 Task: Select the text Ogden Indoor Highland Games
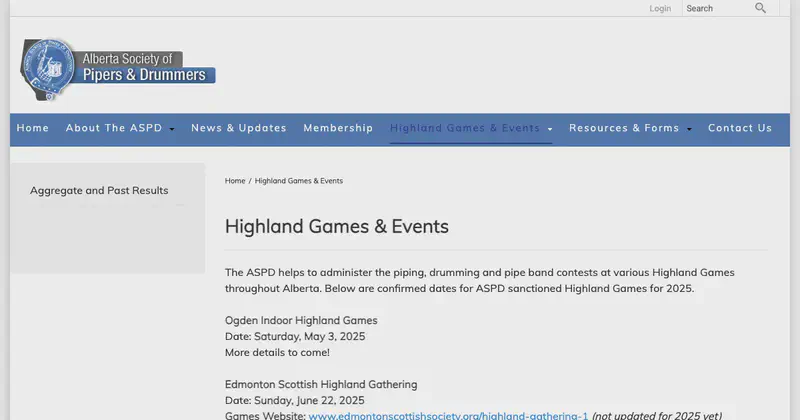click(301, 320)
